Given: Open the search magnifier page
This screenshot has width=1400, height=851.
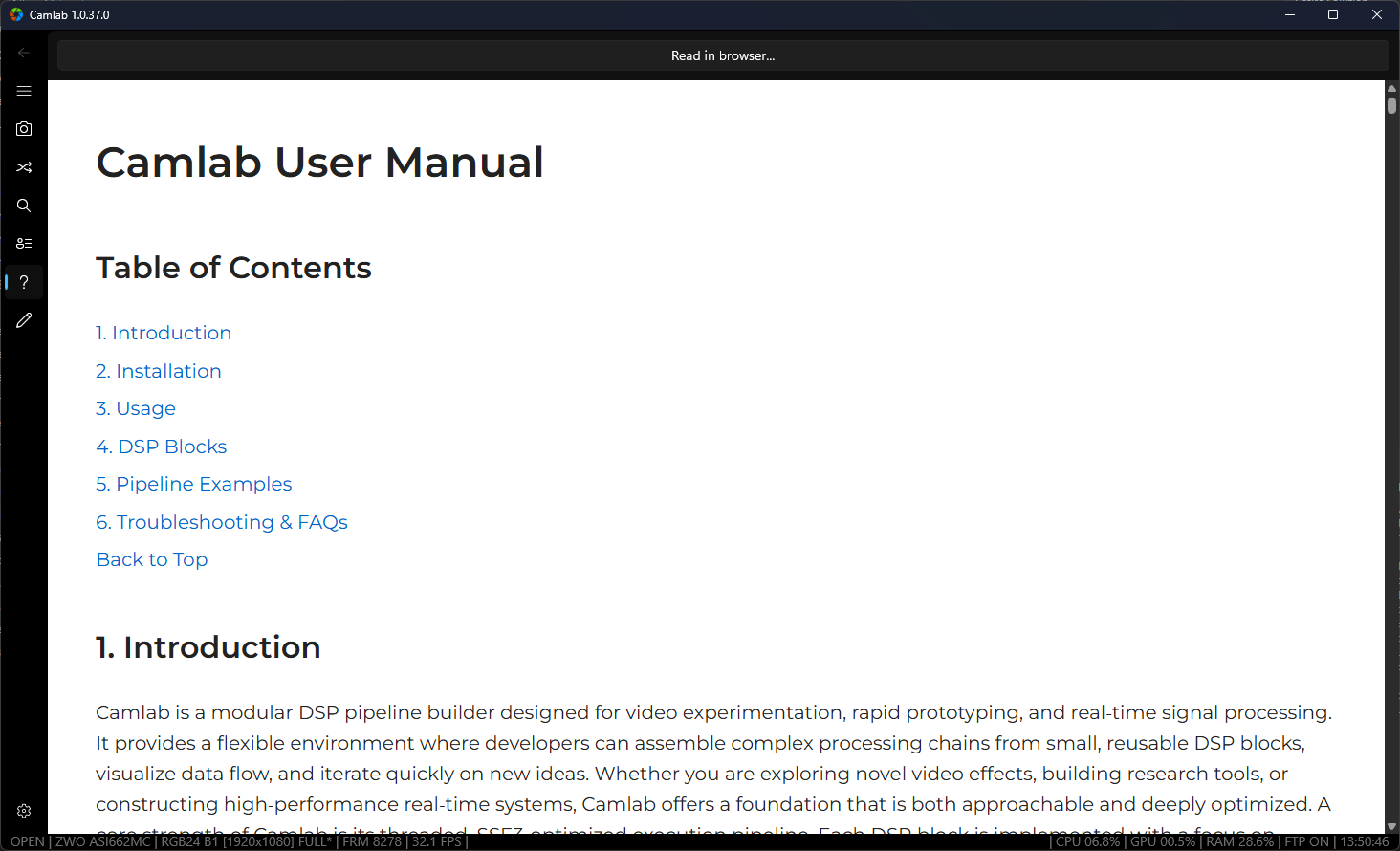Looking at the screenshot, I should 24,206.
